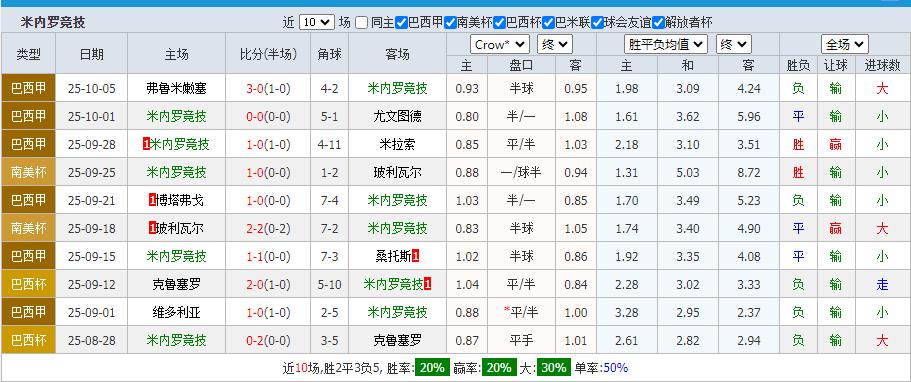Click the red card badge beside 桑托斯
The height and width of the screenshot is (382, 911).
(x=415, y=256)
